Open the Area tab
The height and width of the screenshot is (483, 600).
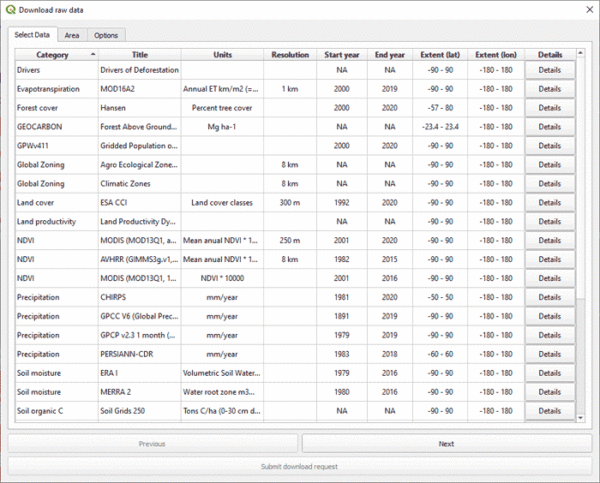click(72, 35)
